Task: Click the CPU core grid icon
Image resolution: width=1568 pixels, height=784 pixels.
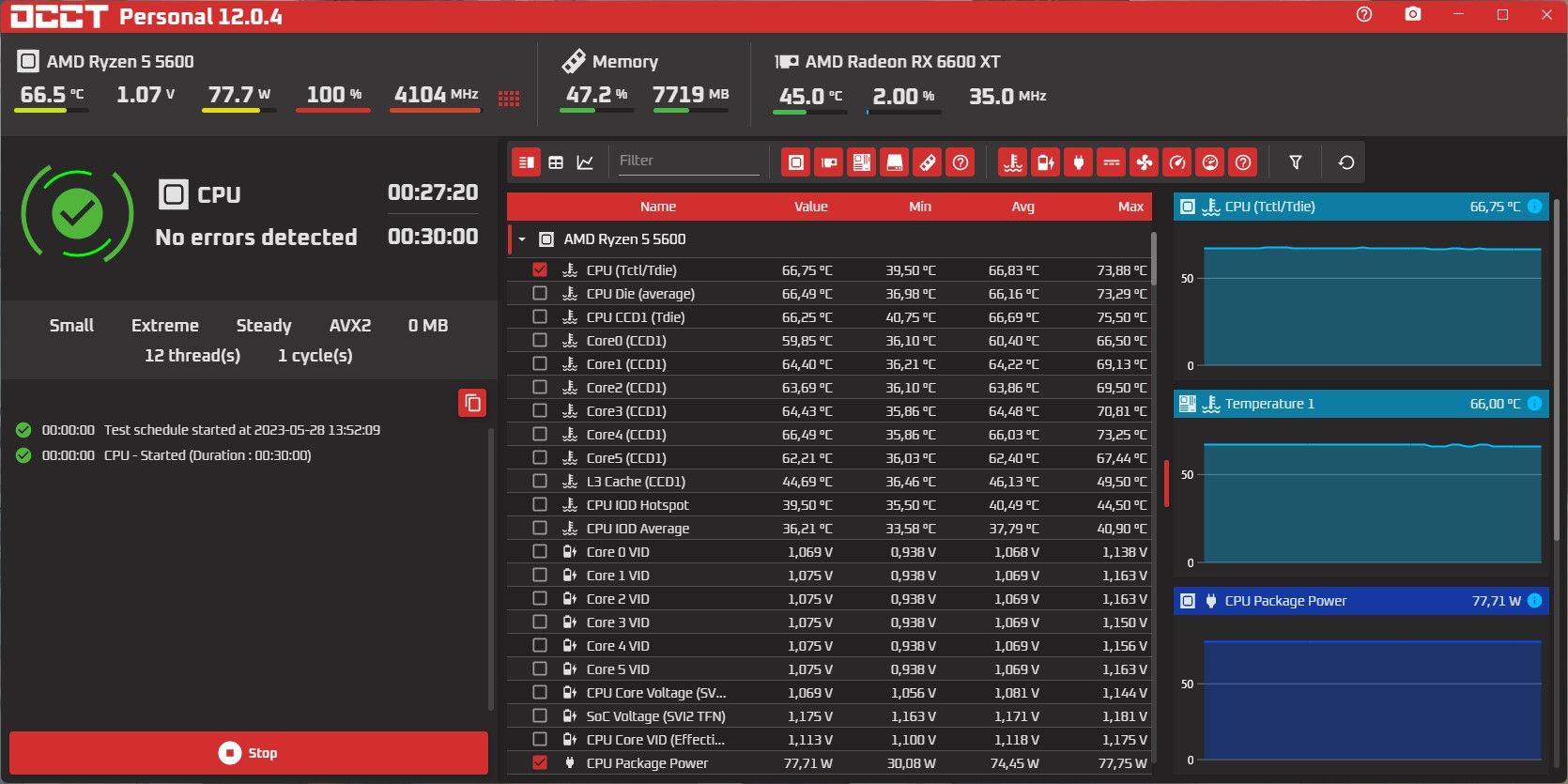Action: click(509, 99)
